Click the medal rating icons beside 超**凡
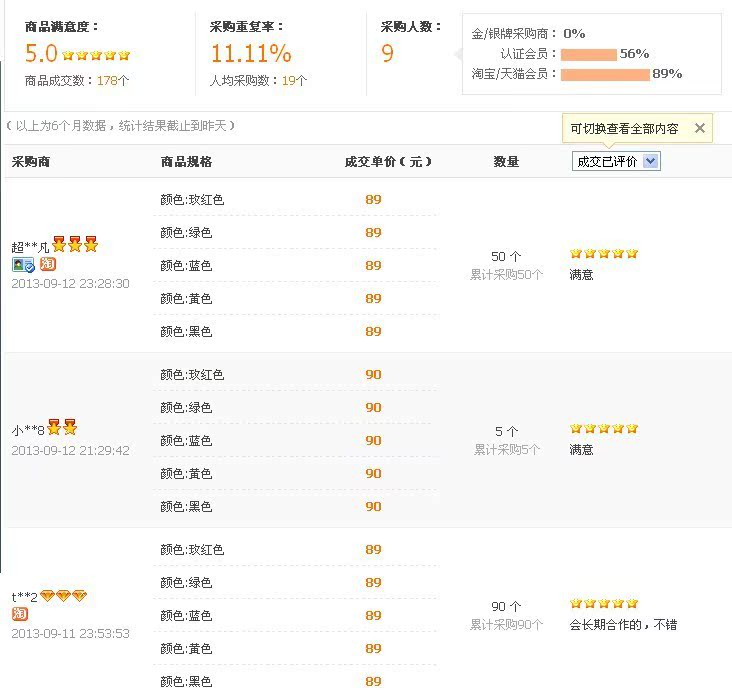Image resolution: width=732 pixels, height=695 pixels. 75,245
